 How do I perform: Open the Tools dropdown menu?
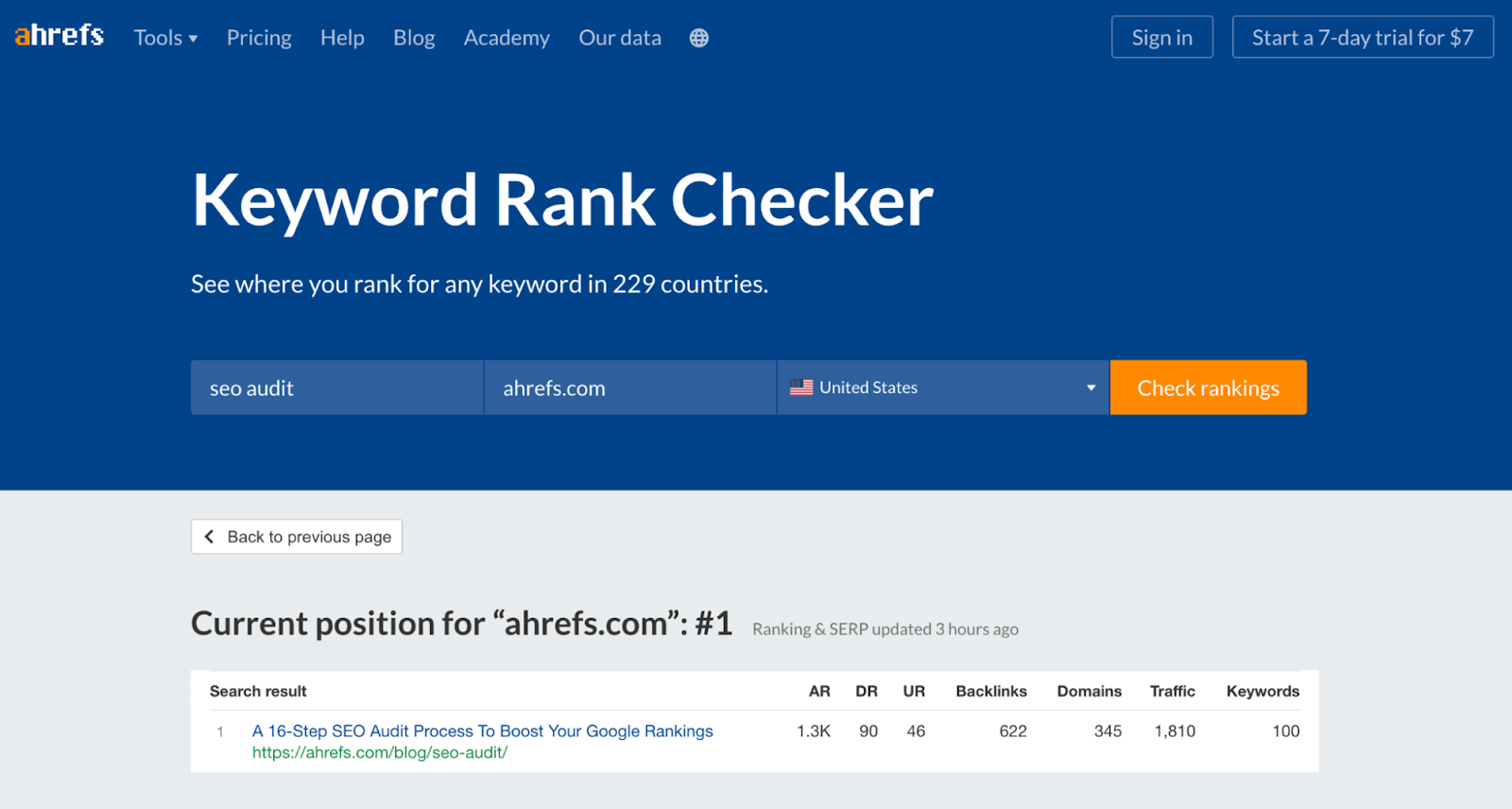(165, 38)
